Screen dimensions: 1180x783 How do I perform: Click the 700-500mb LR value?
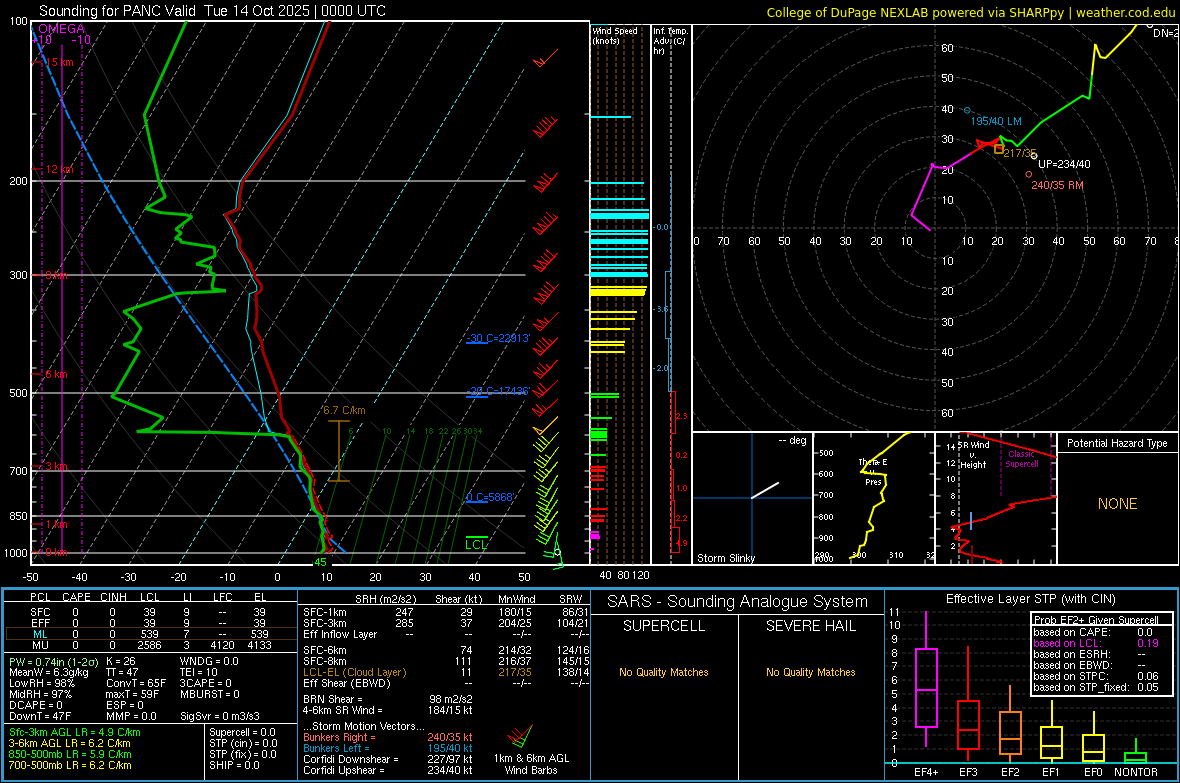point(70,765)
